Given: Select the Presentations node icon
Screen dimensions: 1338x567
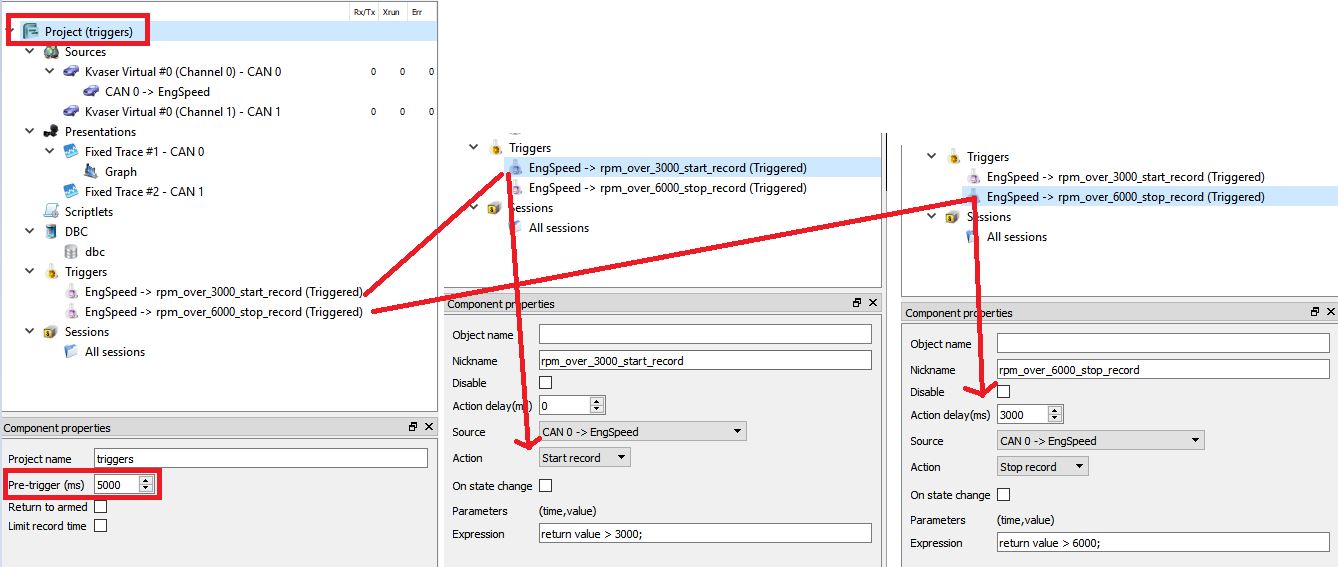Looking at the screenshot, I should pos(51,132).
